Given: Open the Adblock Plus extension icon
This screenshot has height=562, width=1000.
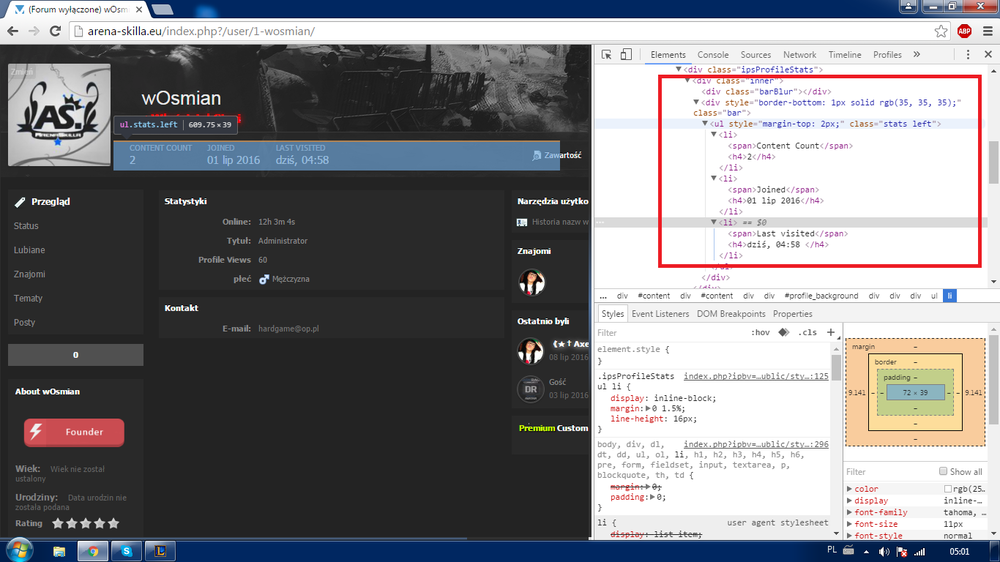Looking at the screenshot, I should [965, 31].
